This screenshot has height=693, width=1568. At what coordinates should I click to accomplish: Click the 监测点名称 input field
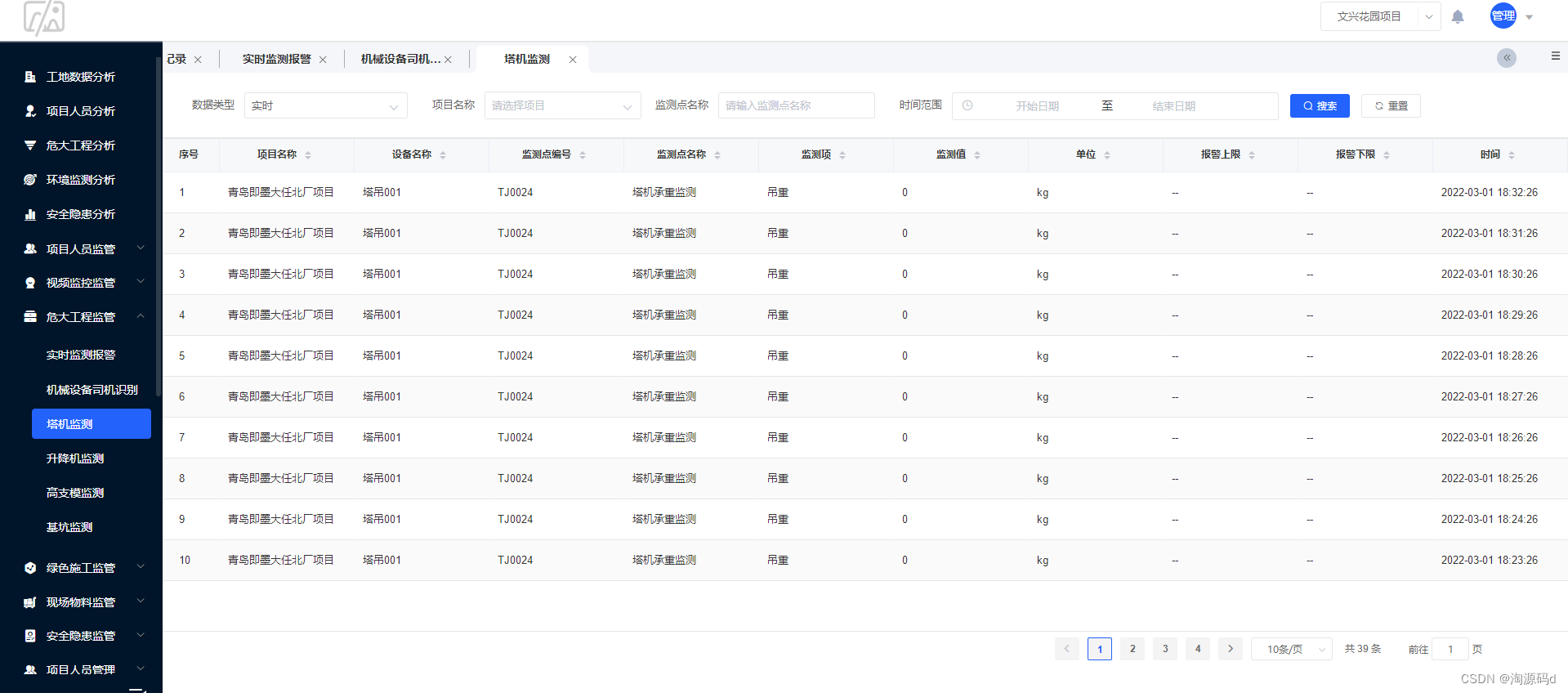(x=797, y=105)
